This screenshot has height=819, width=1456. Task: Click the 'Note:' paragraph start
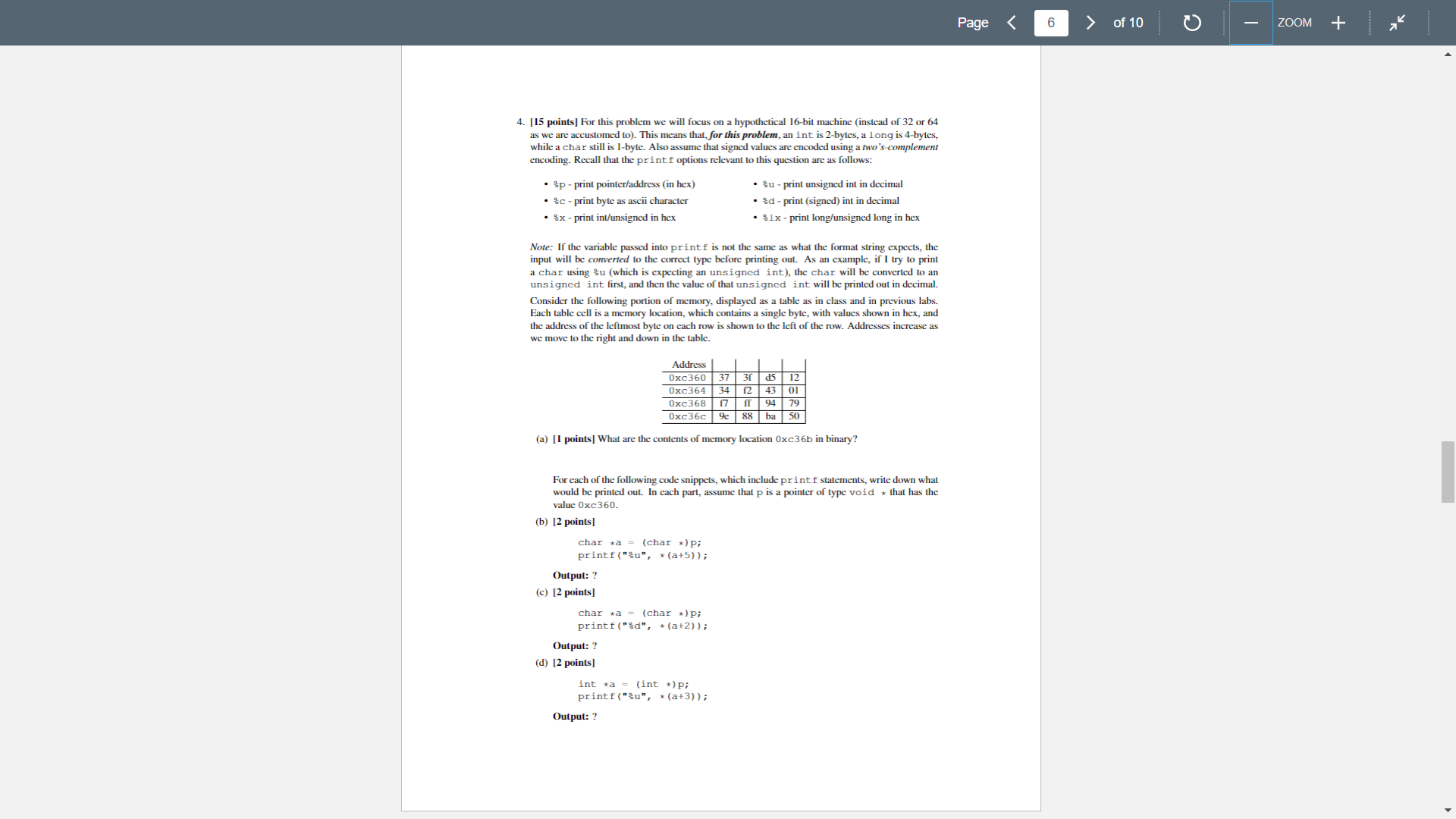(541, 247)
